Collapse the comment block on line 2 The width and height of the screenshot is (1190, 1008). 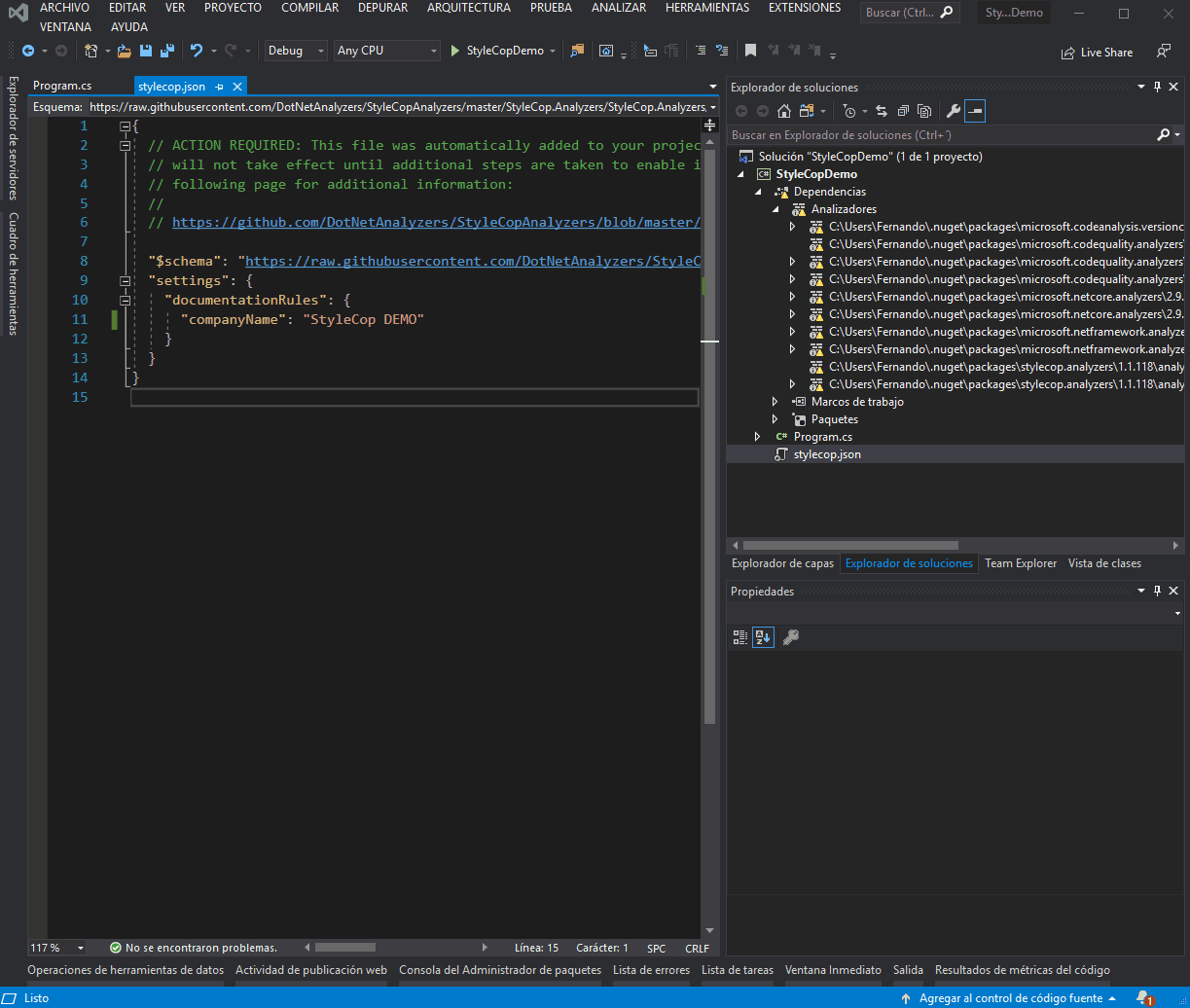coord(126,145)
